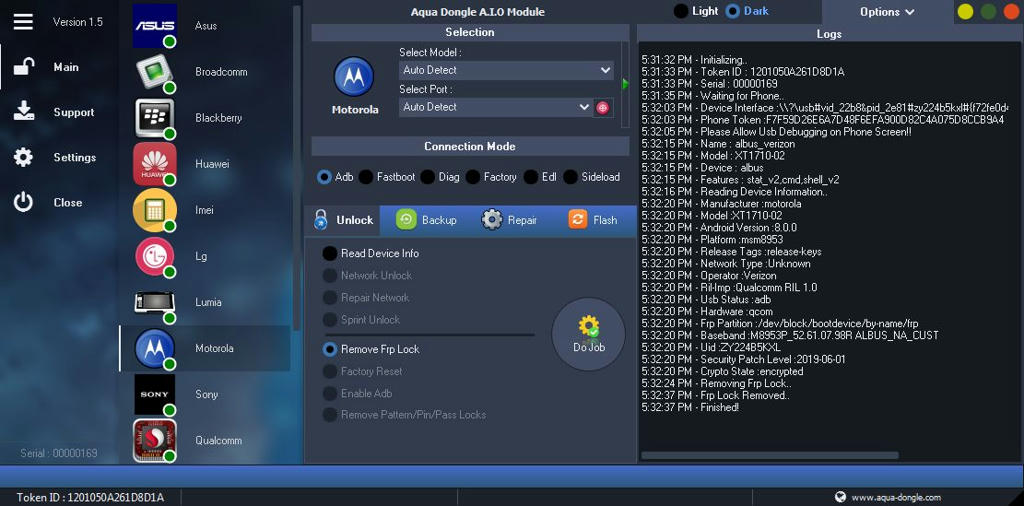Choose Adb connection mode

(335, 177)
